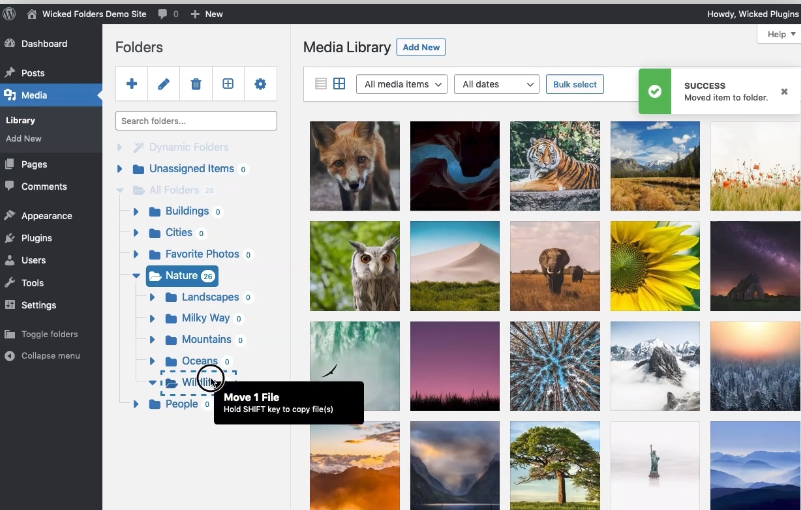801x510 pixels.
Task: Select the Cities folder
Action: point(178,233)
